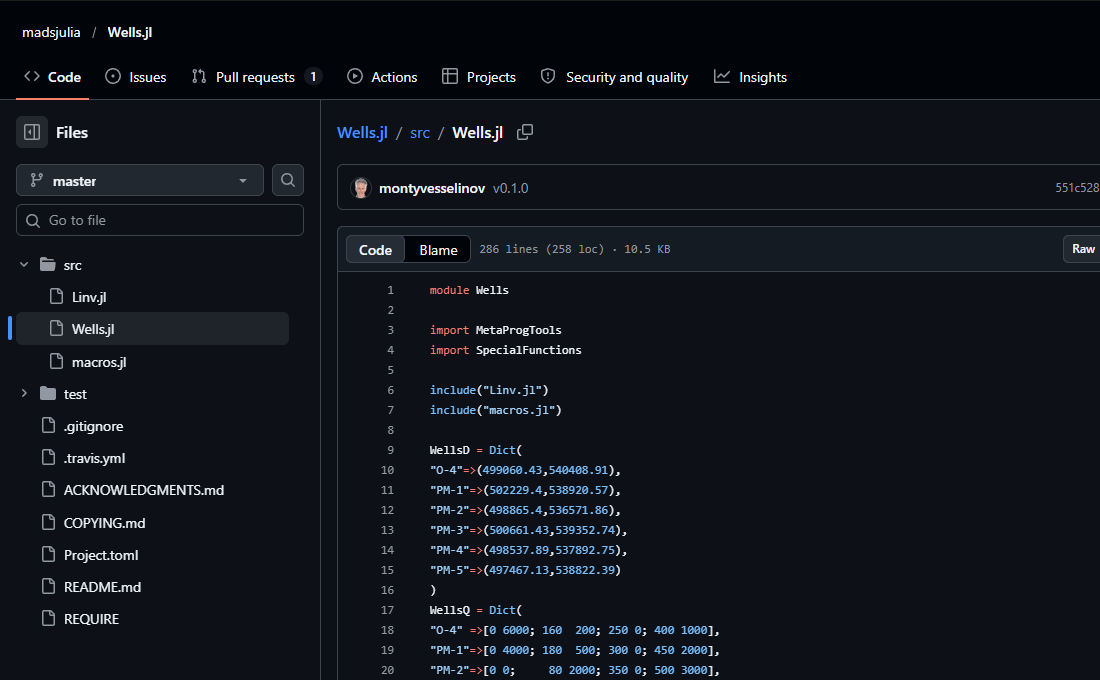Click the macros.jl file icon

(x=56, y=361)
